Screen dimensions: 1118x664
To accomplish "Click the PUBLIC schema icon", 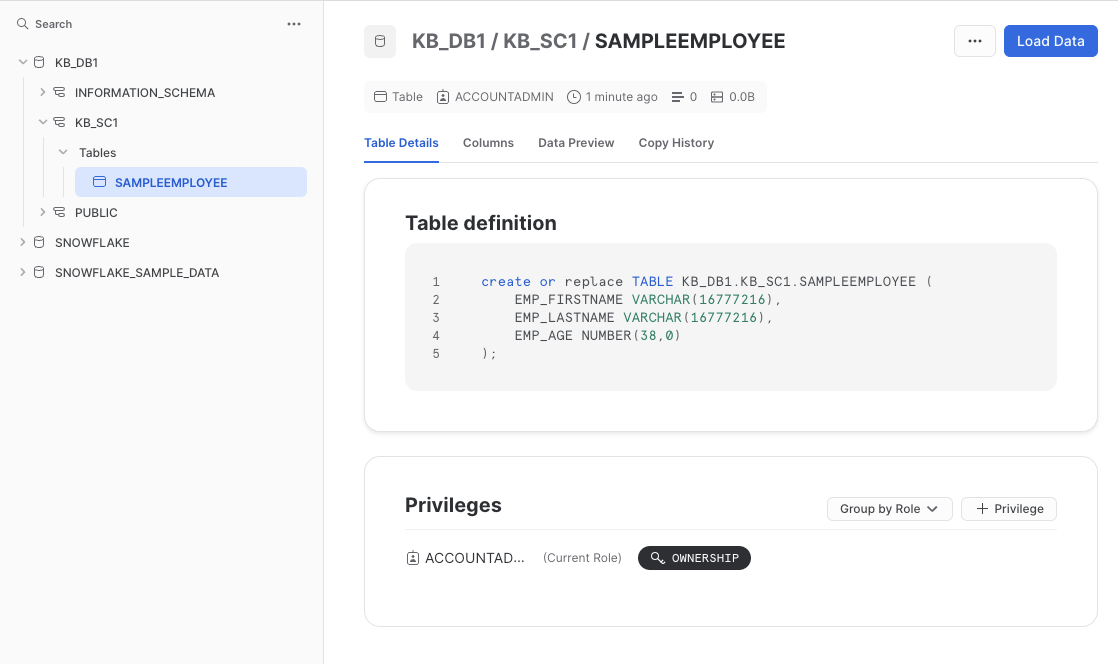I will coord(59,213).
